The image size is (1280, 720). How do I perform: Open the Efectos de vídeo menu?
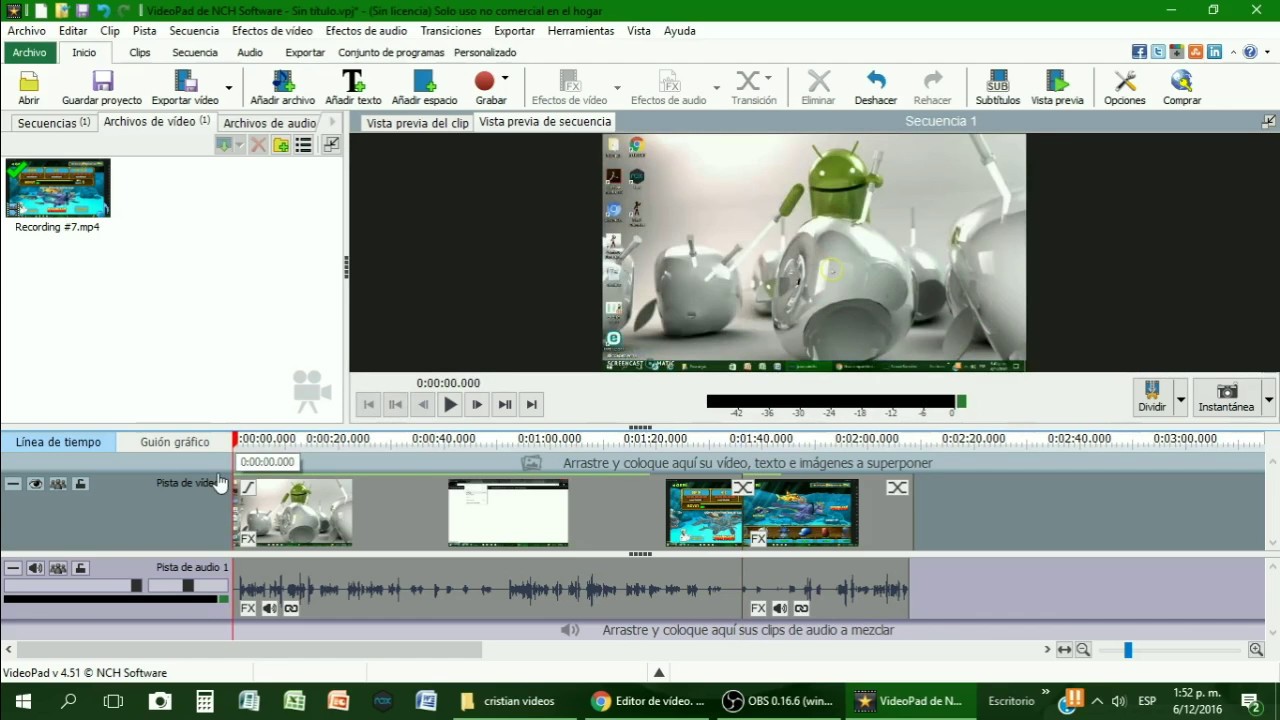pyautogui.click(x=272, y=31)
